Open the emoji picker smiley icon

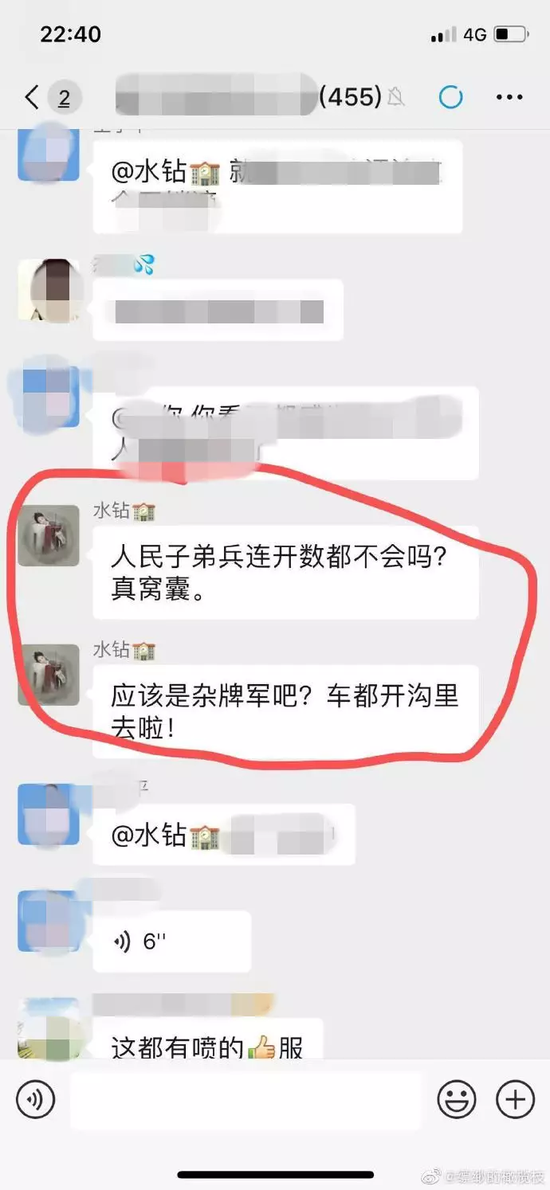pyautogui.click(x=457, y=1099)
